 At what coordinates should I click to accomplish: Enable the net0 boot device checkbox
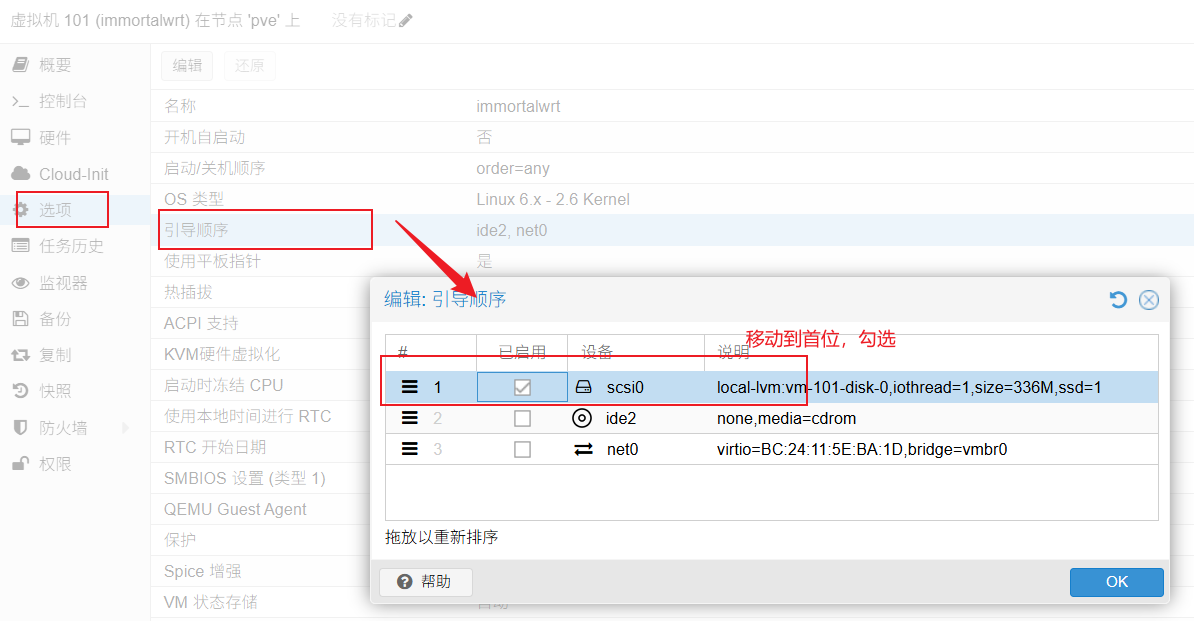tap(522, 450)
